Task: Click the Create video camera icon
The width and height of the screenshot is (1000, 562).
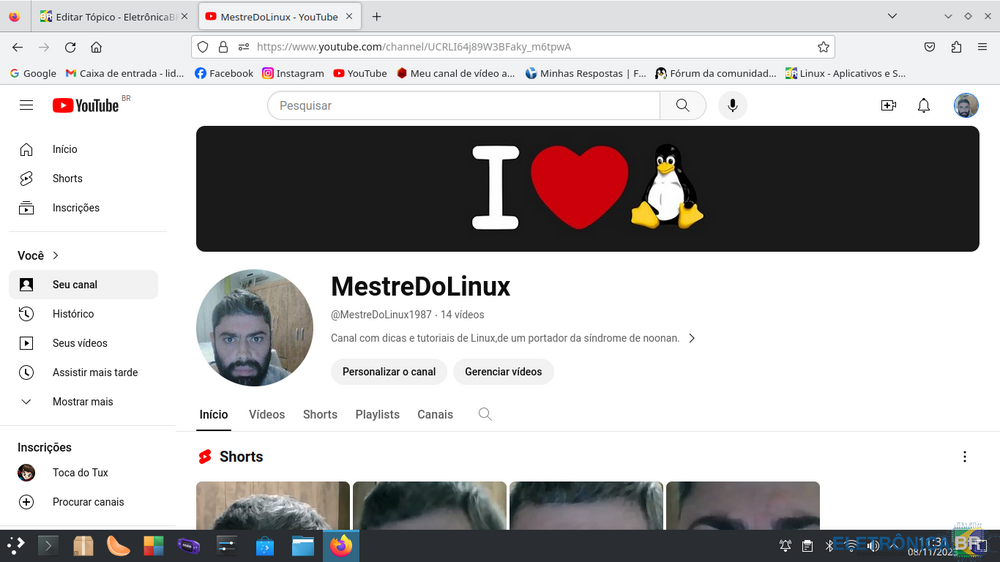Action: coord(888,105)
